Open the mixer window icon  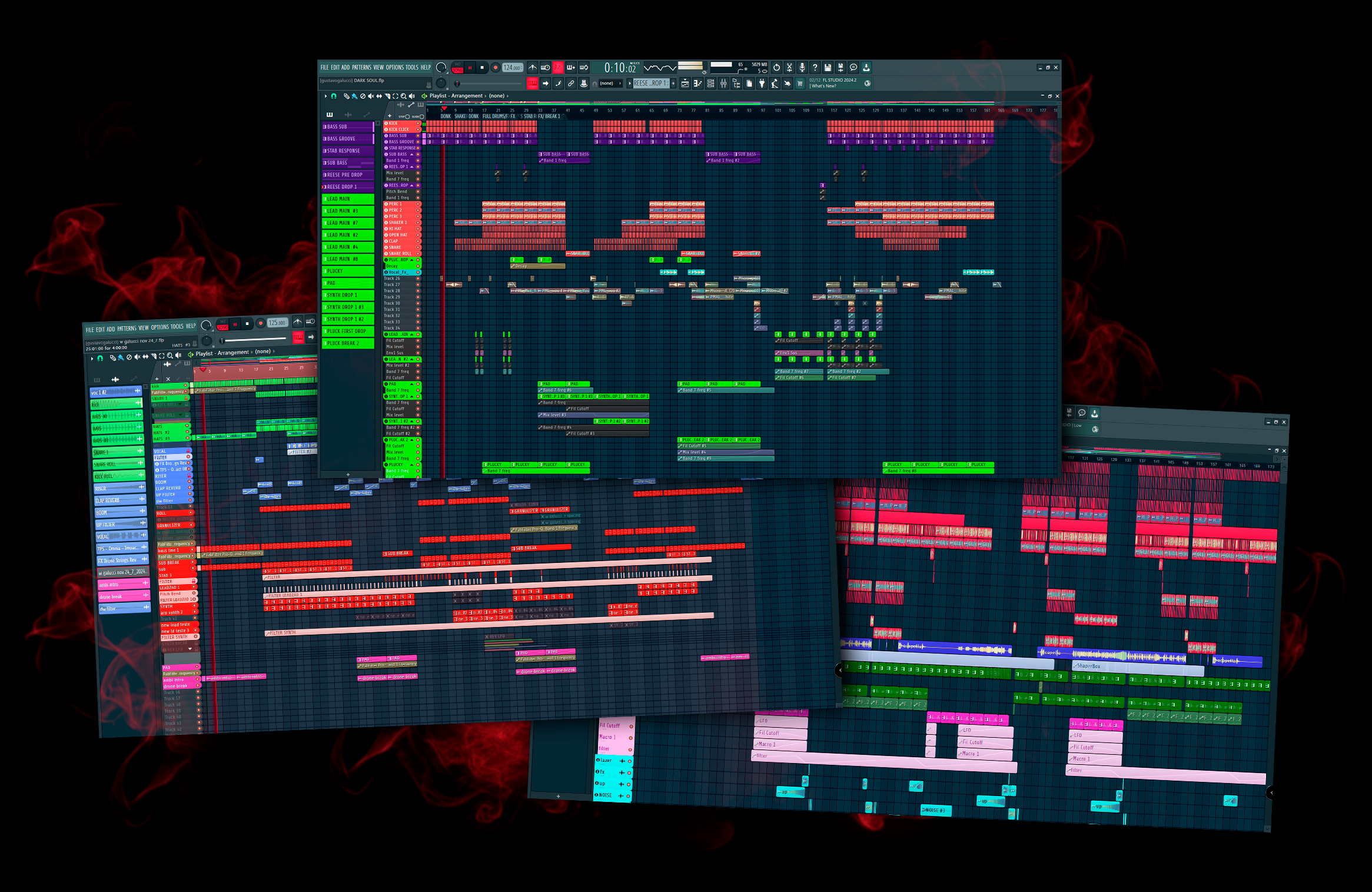723,83
